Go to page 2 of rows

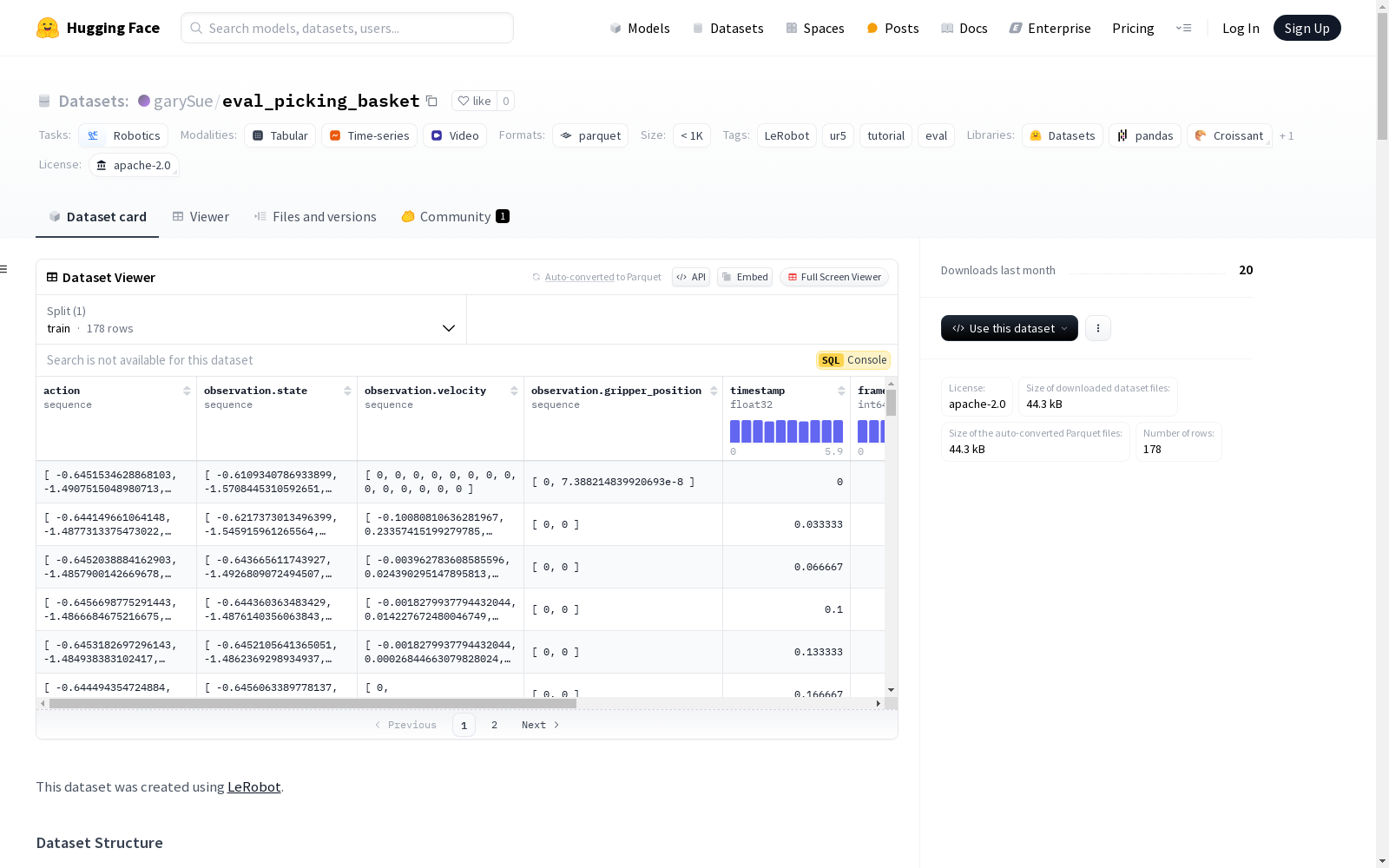tap(494, 725)
